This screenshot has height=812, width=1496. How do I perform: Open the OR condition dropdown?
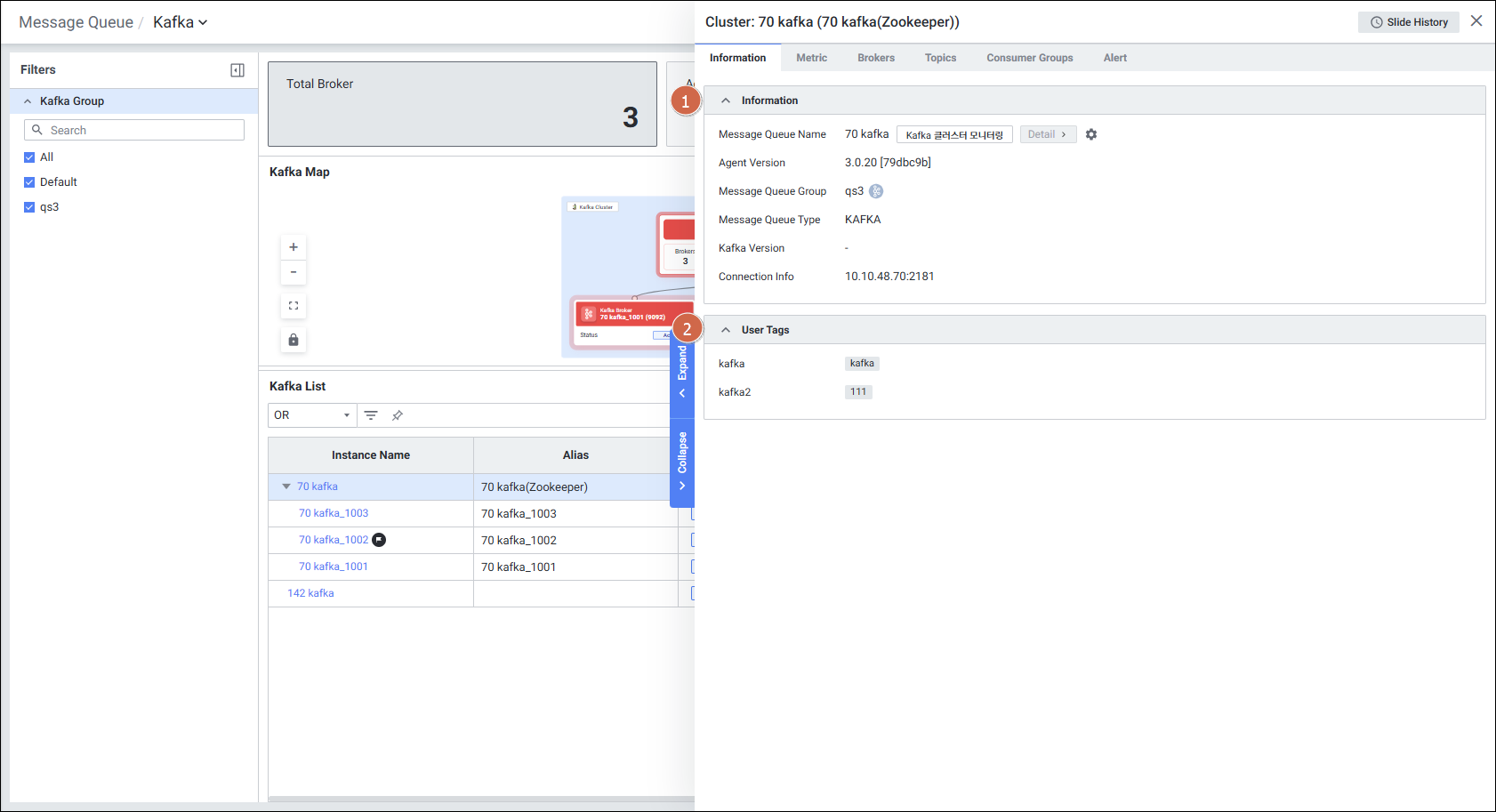pos(312,415)
